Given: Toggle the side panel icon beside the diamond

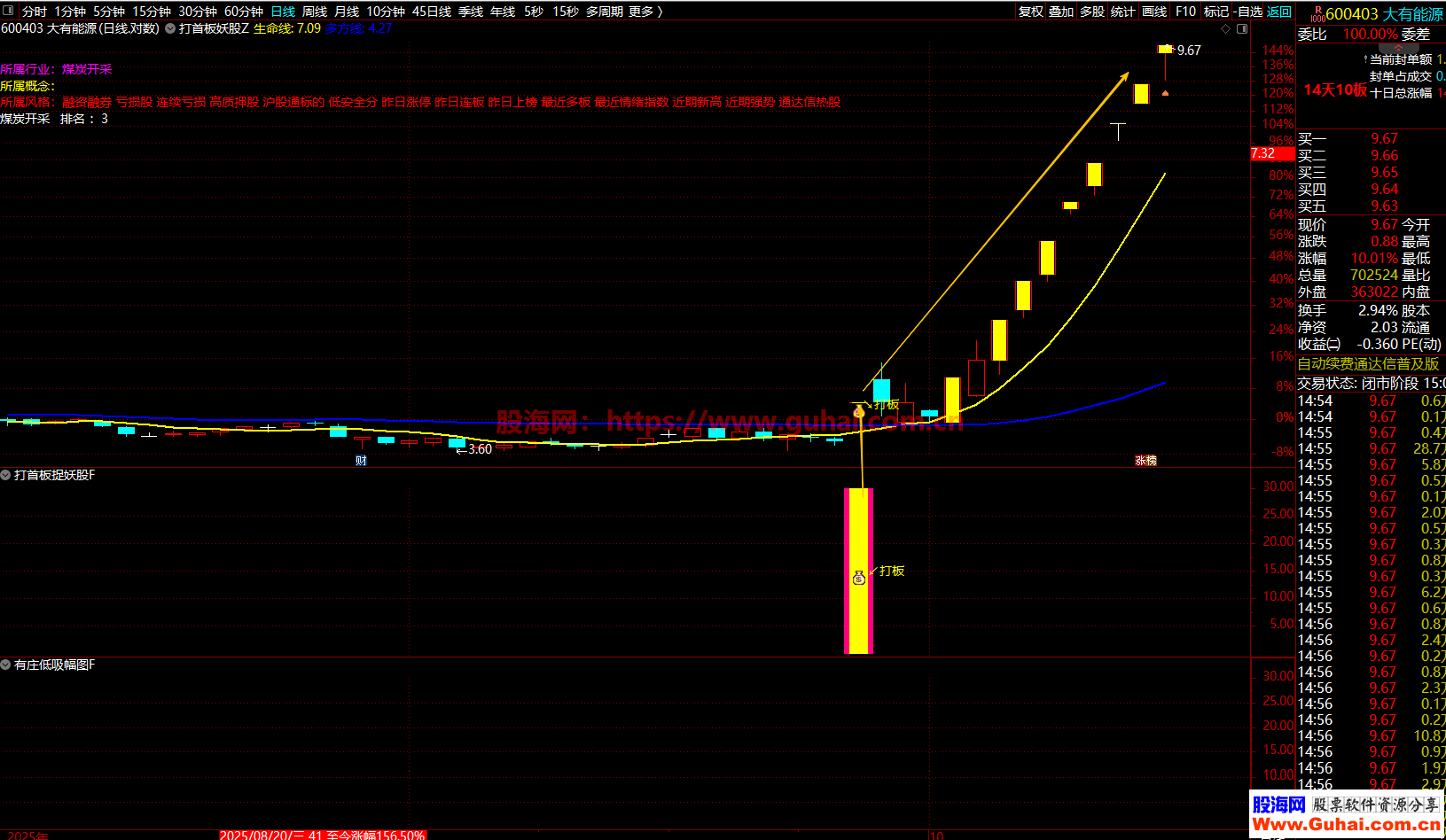Looking at the screenshot, I should 1242,29.
